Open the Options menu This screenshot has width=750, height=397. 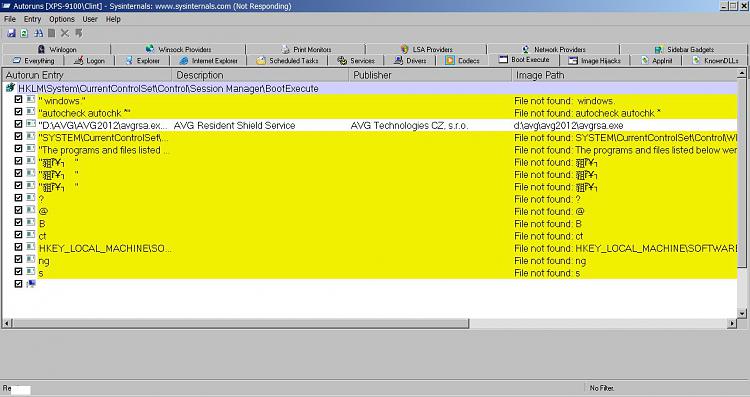tap(62, 19)
